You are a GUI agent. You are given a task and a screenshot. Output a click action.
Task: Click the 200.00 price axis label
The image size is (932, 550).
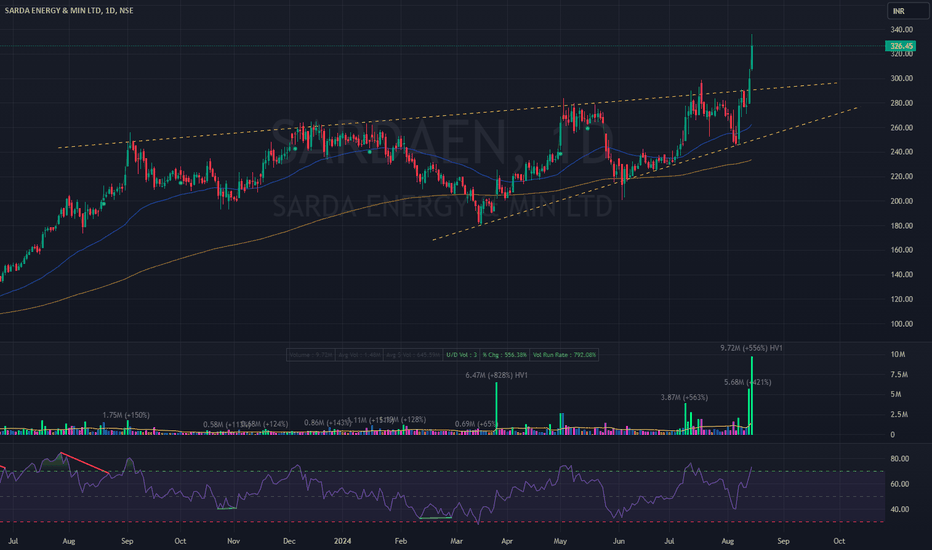click(x=901, y=201)
